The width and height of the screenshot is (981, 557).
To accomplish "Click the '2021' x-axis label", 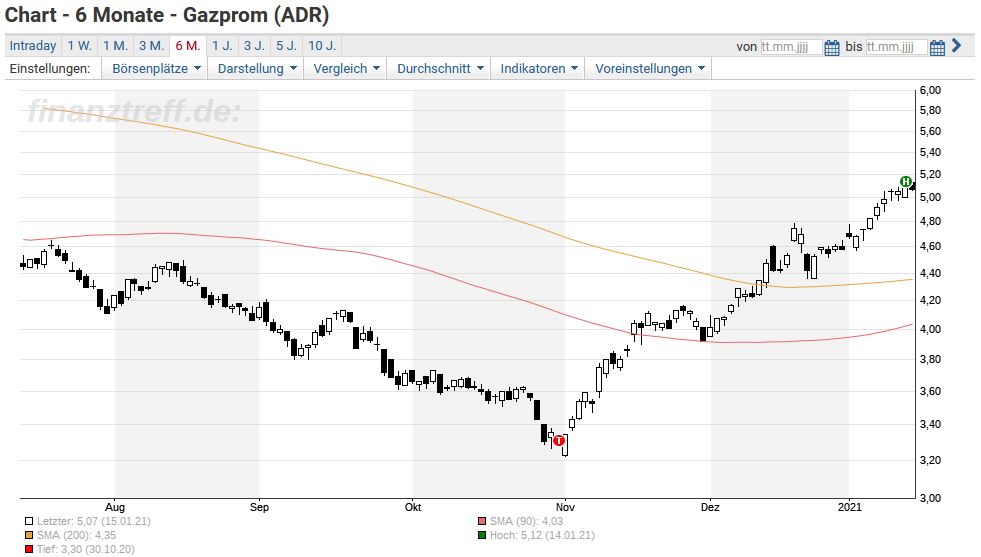I will click(850, 507).
